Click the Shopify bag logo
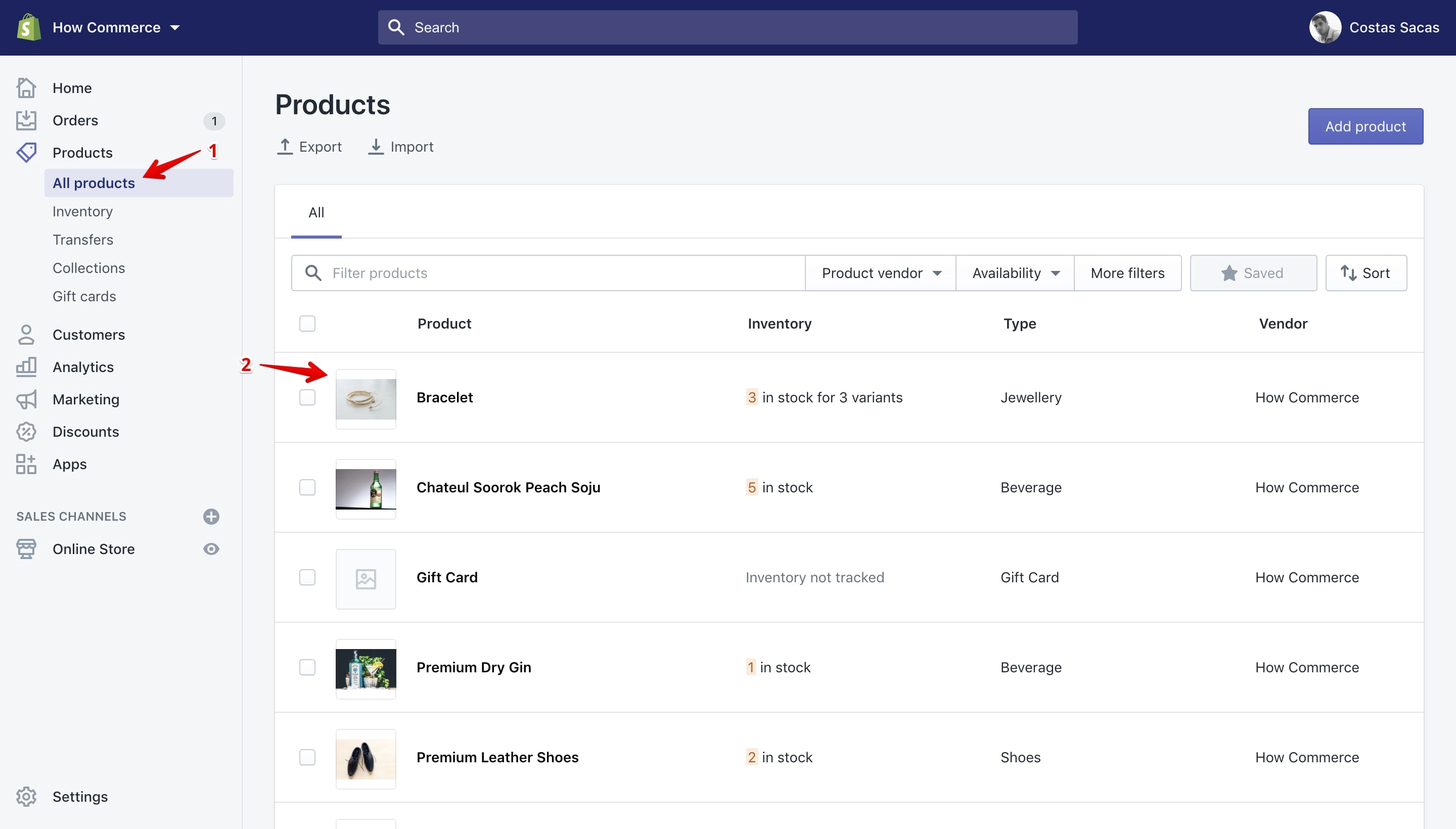 pos(28,27)
